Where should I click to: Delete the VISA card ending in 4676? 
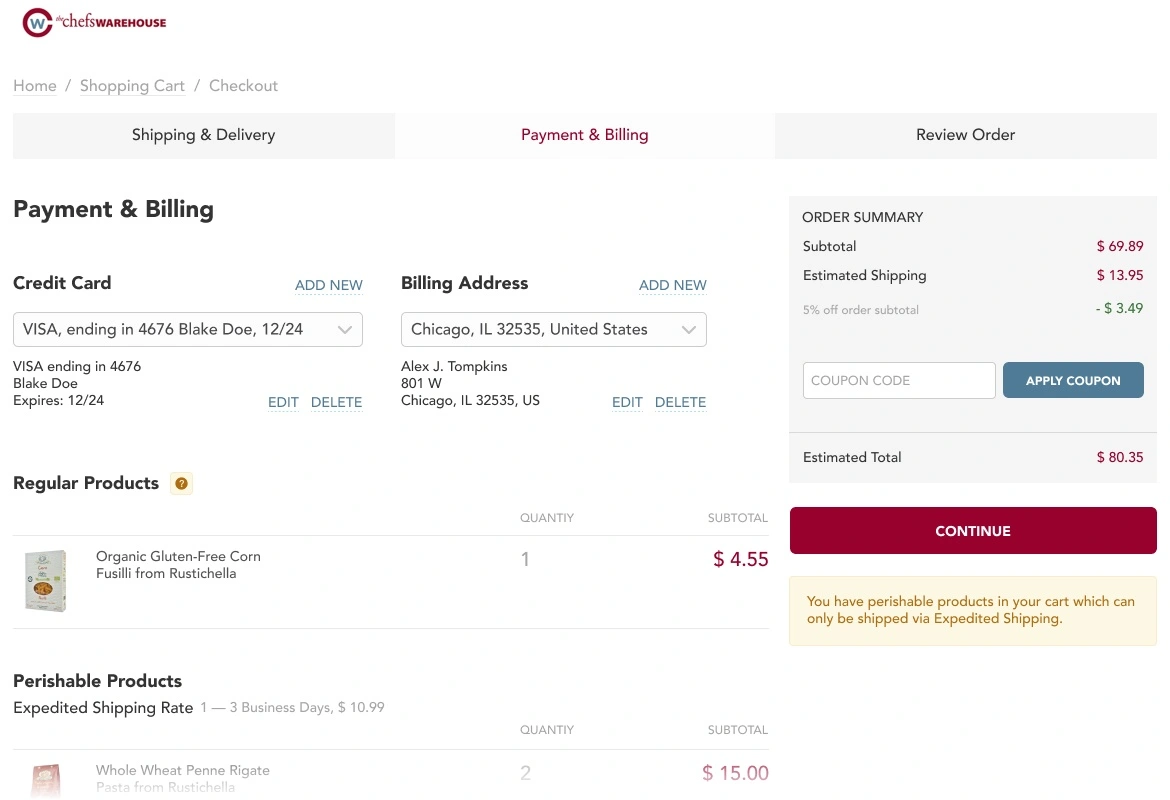[337, 402]
